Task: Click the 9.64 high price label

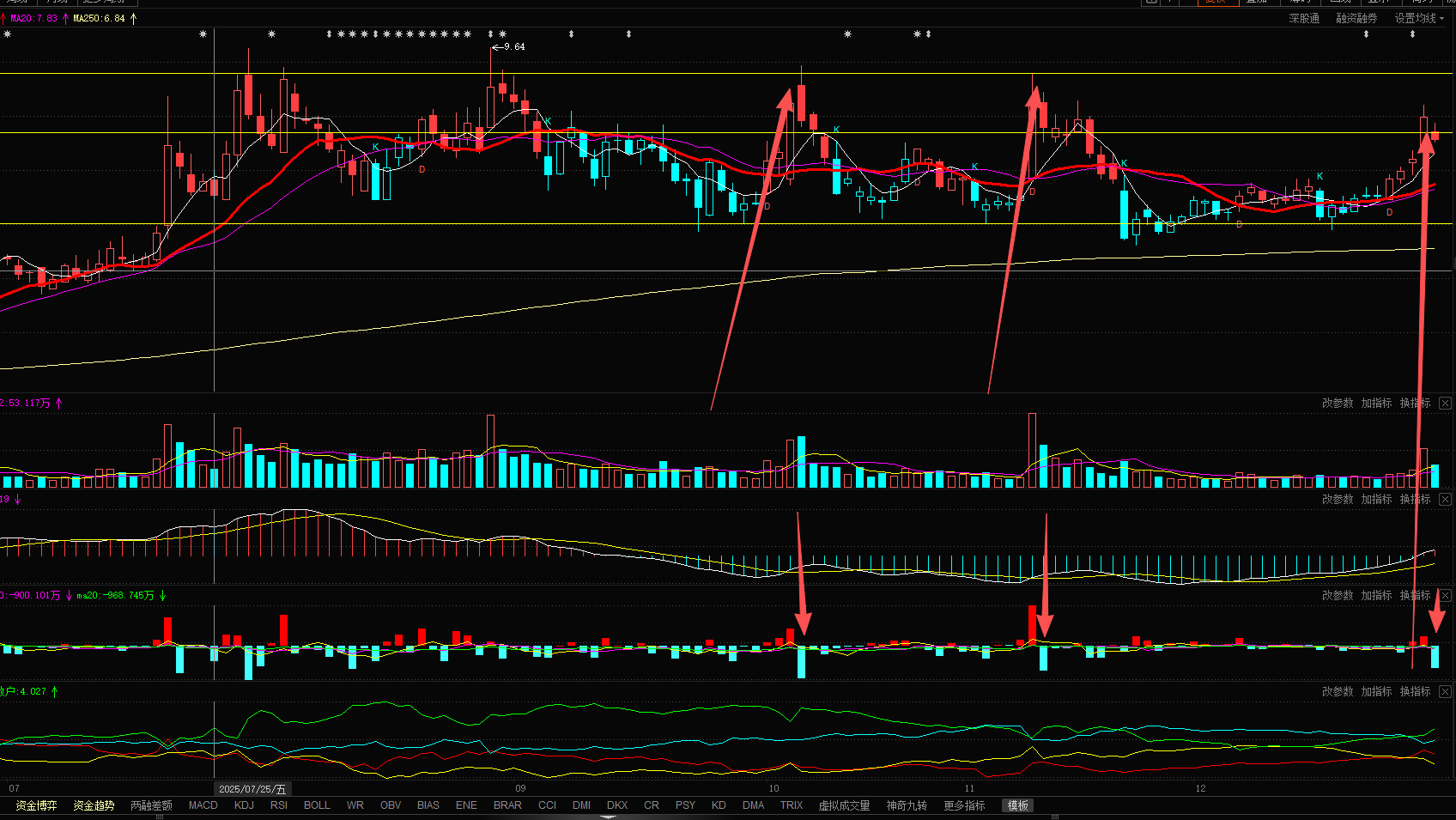Action: click(514, 46)
